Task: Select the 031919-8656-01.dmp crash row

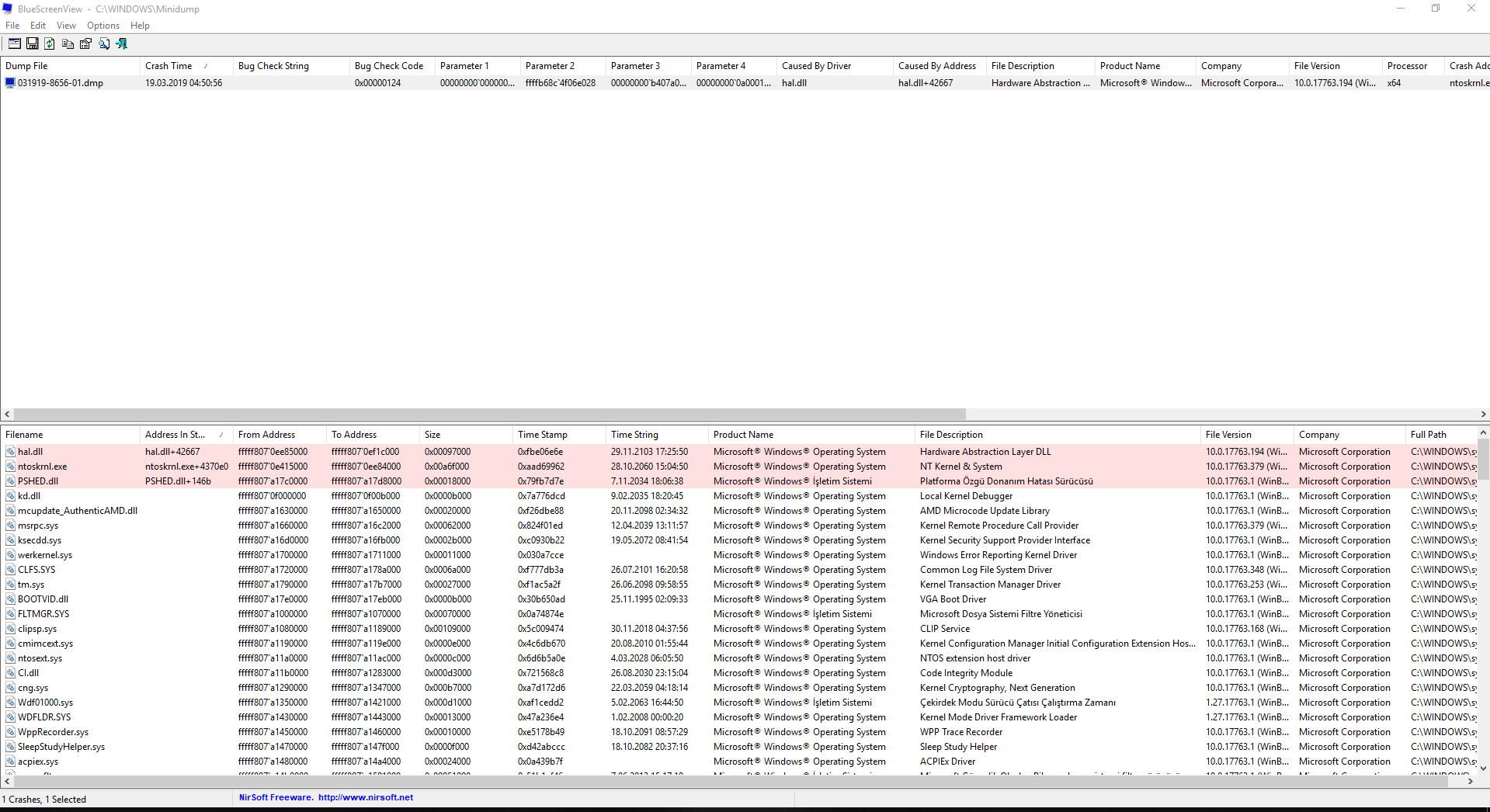Action: pos(745,83)
